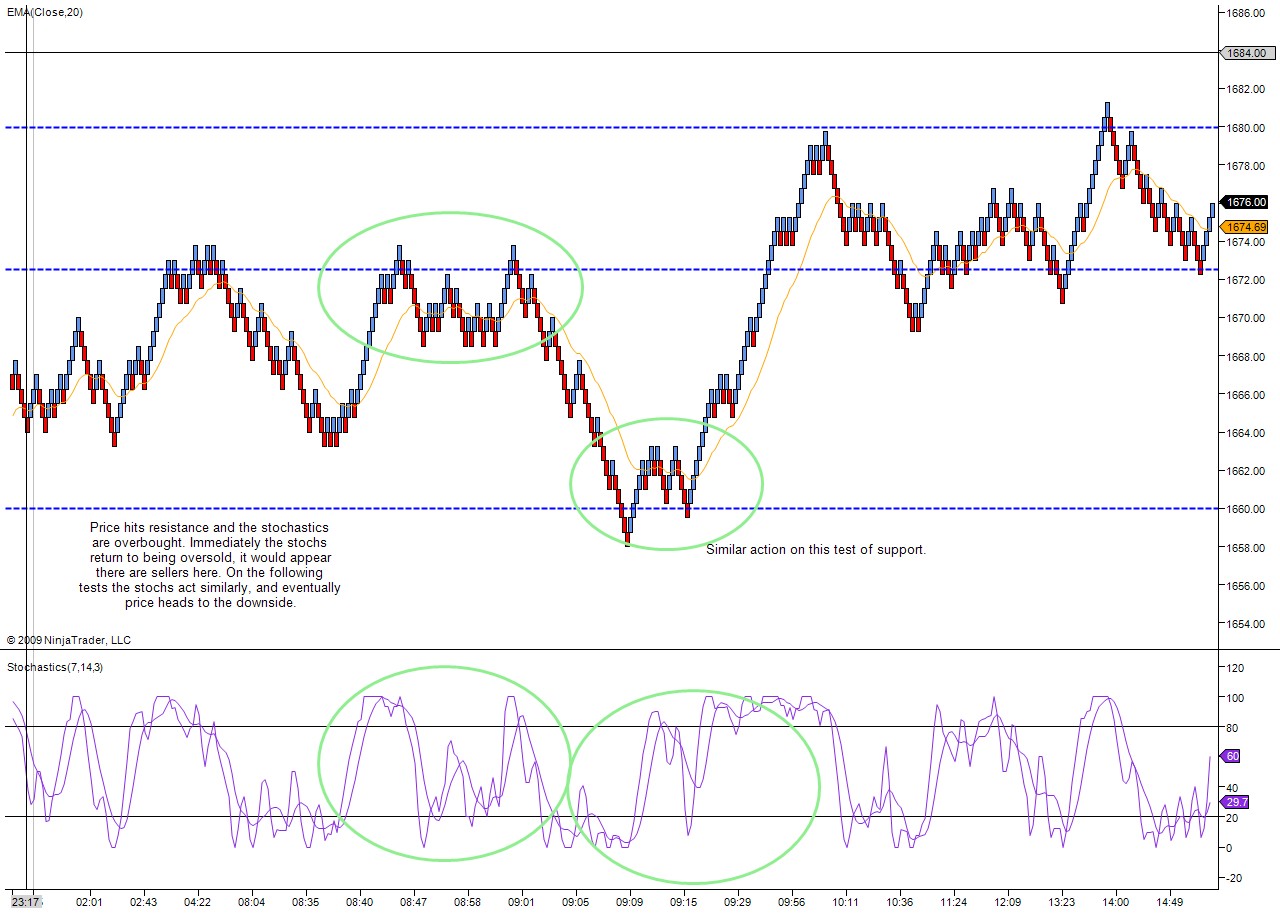Click the 09:09 time axis label
The image size is (1280, 915).
[630, 902]
